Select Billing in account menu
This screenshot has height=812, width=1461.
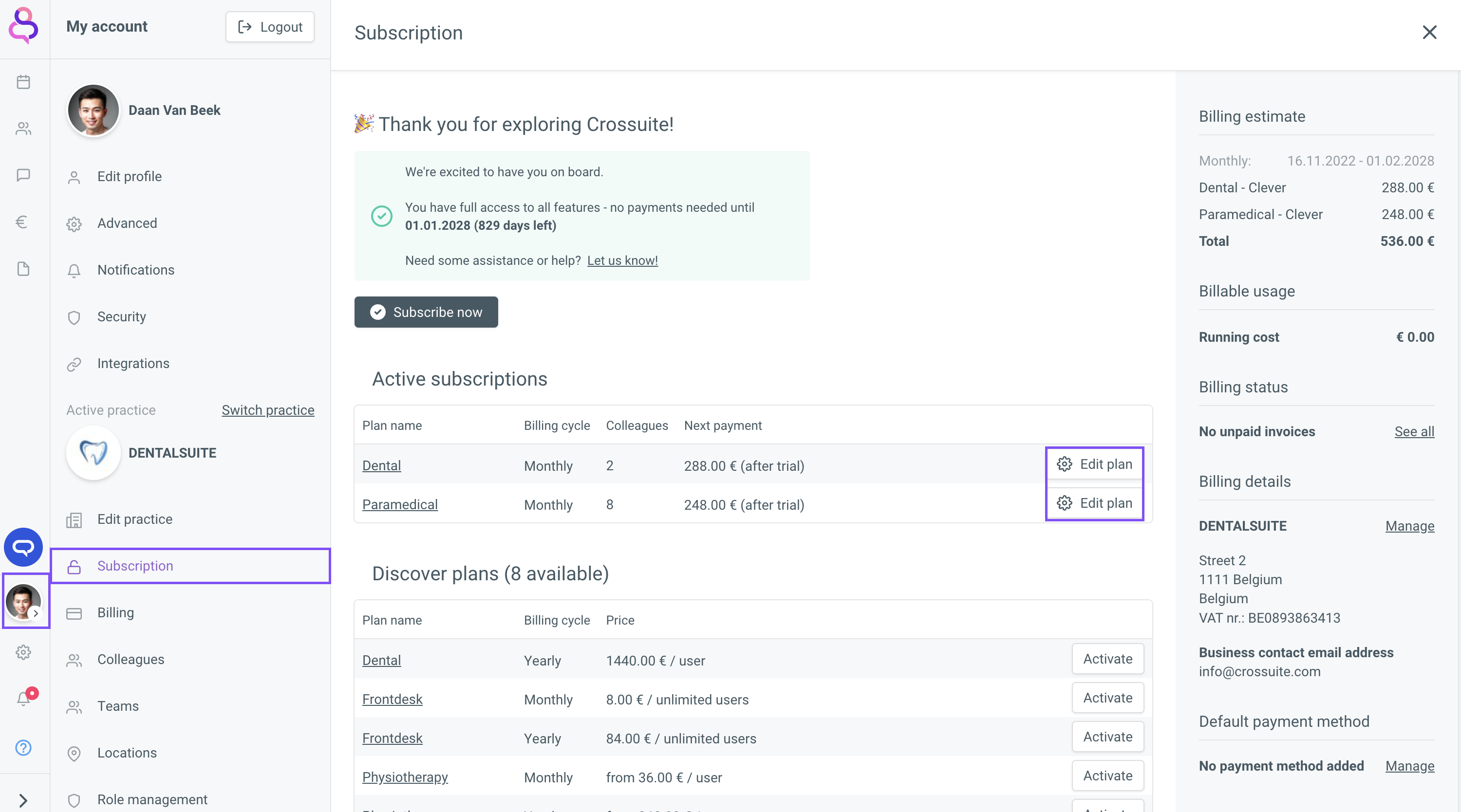115,612
